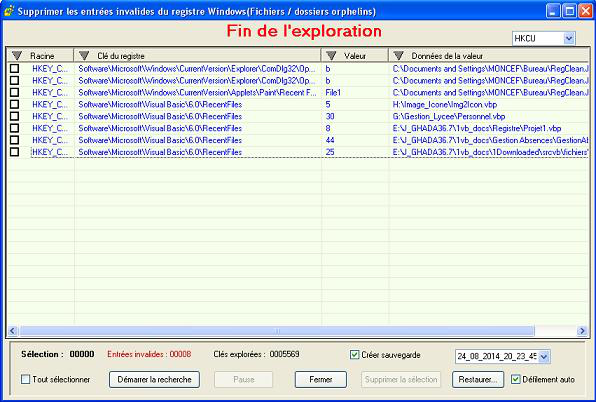Click the Gestion Absences data cell
This screenshot has height=402, width=596.
tap(490, 140)
